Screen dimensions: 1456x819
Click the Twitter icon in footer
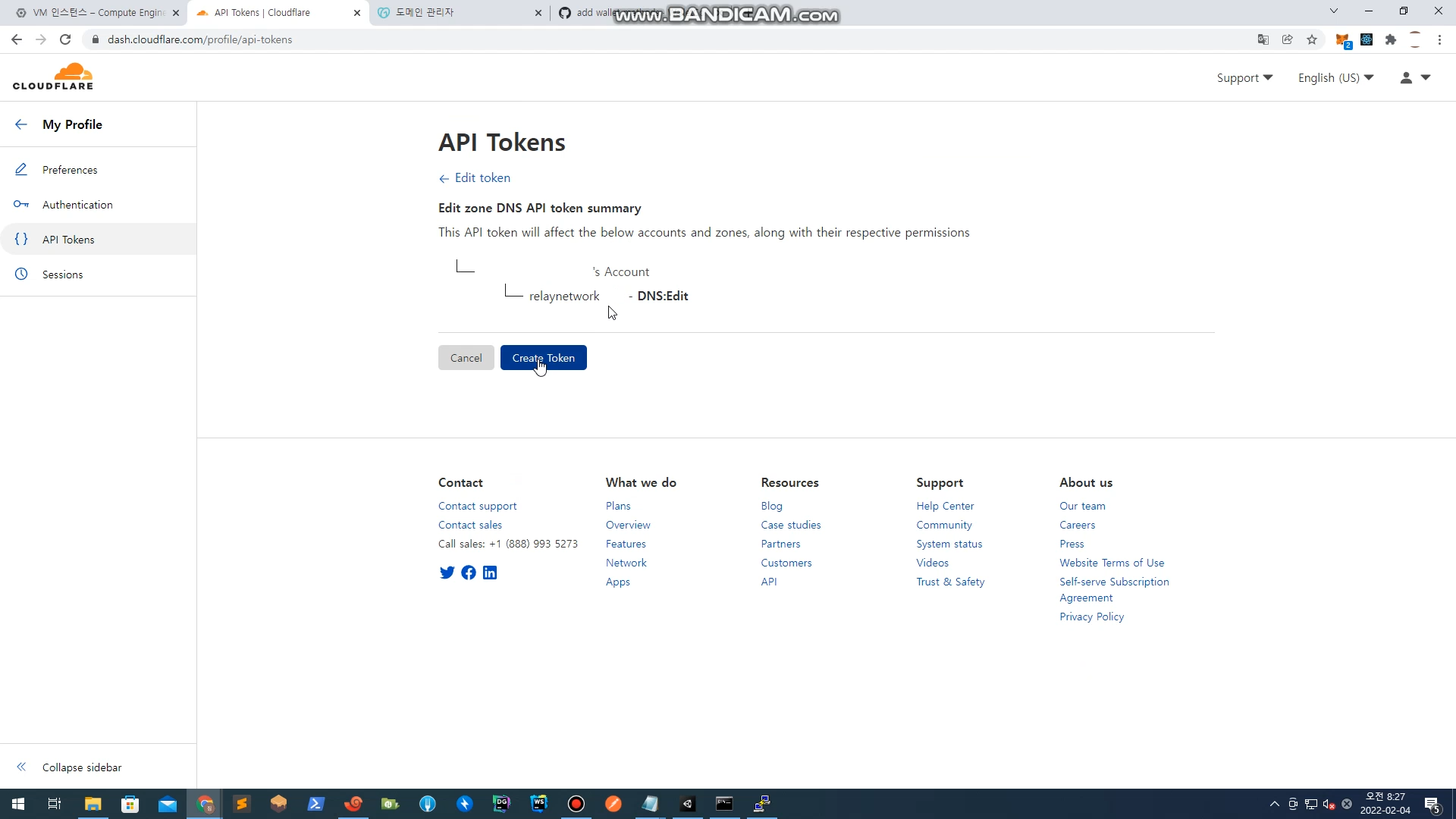point(447,573)
